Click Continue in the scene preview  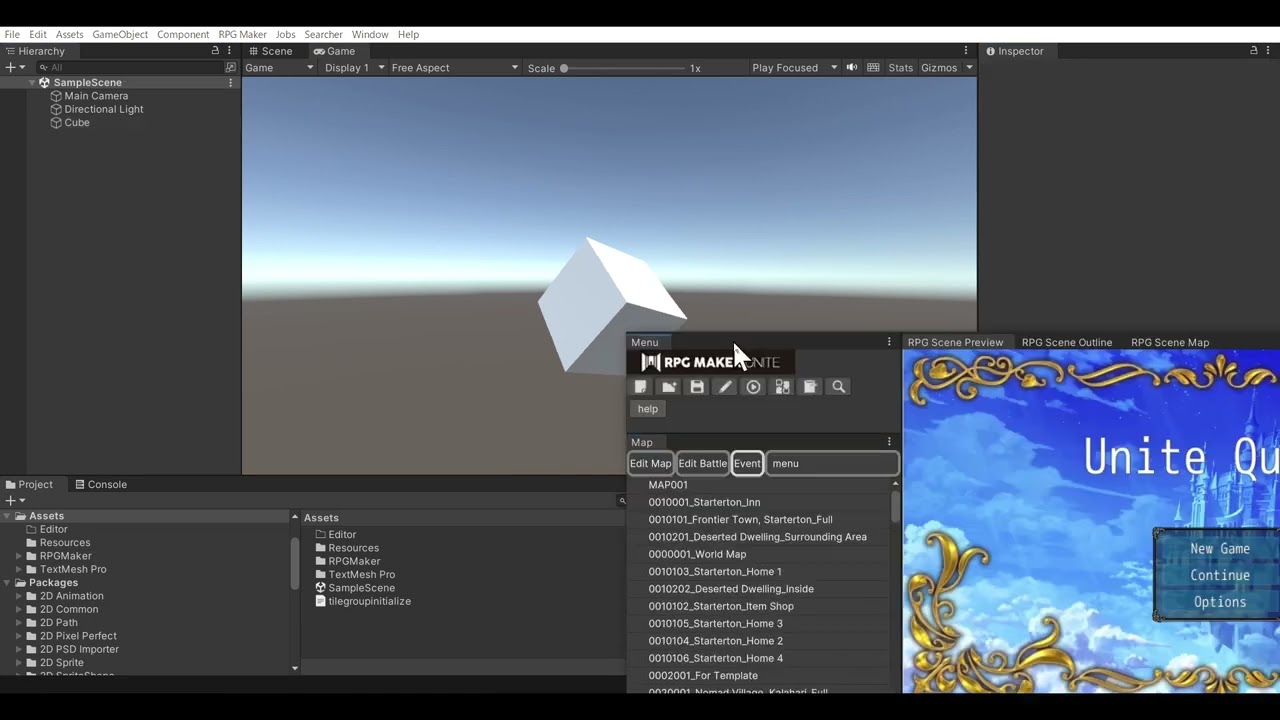coord(1220,575)
